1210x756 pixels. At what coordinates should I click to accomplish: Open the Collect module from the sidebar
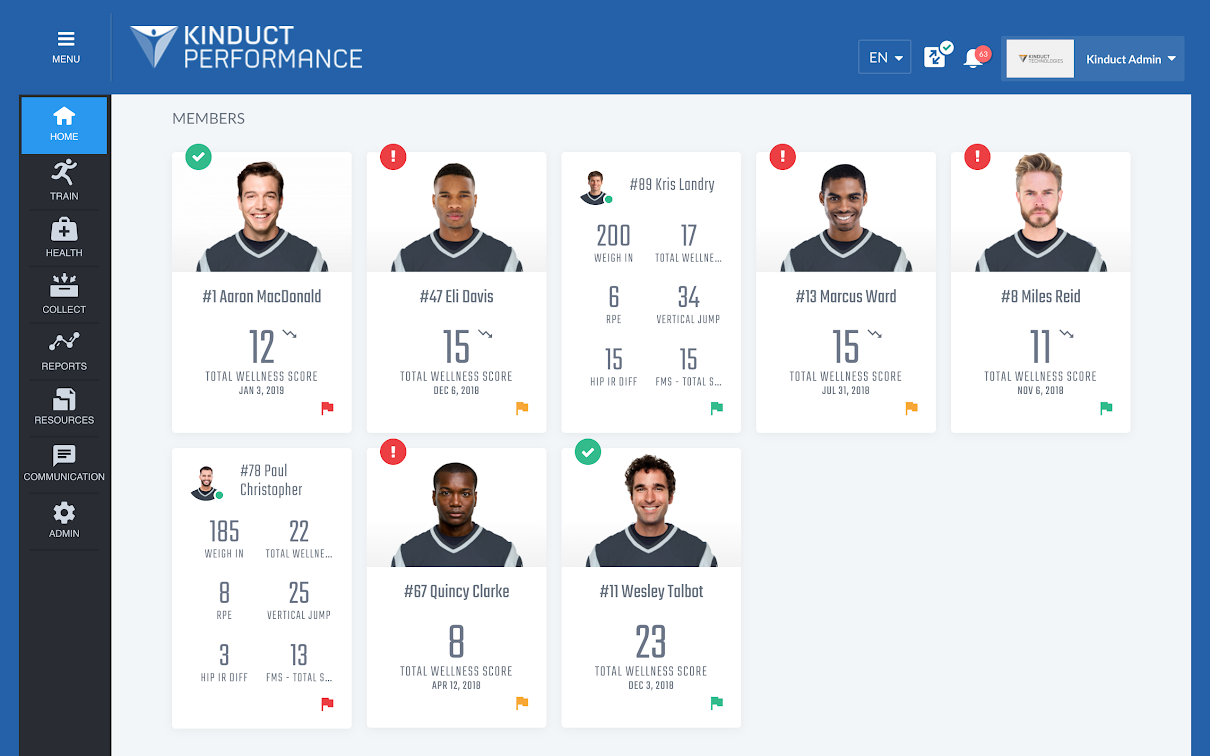tap(63, 295)
